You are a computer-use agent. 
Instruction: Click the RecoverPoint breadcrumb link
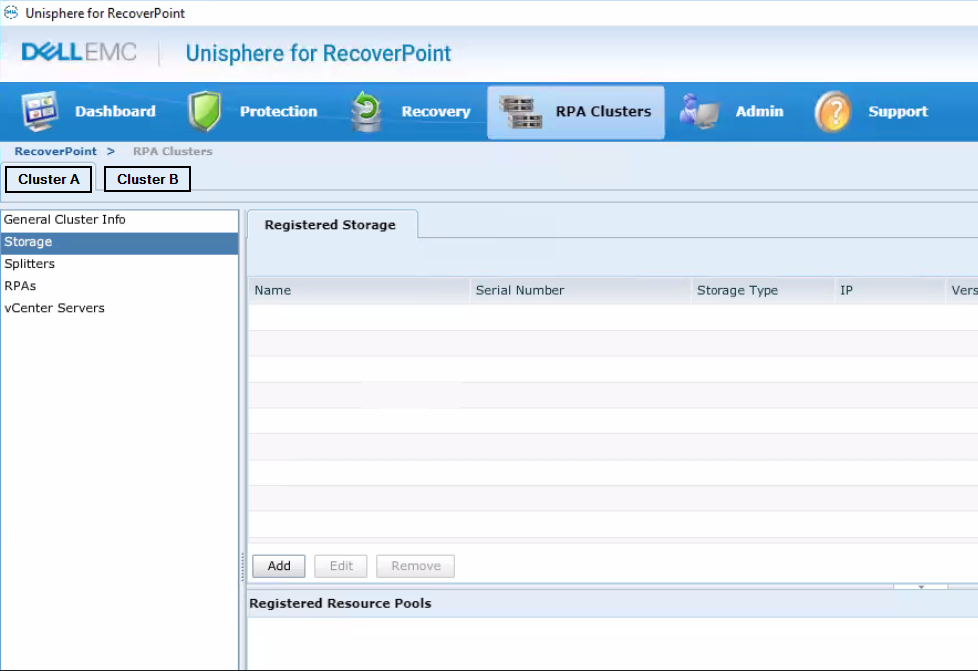56,151
